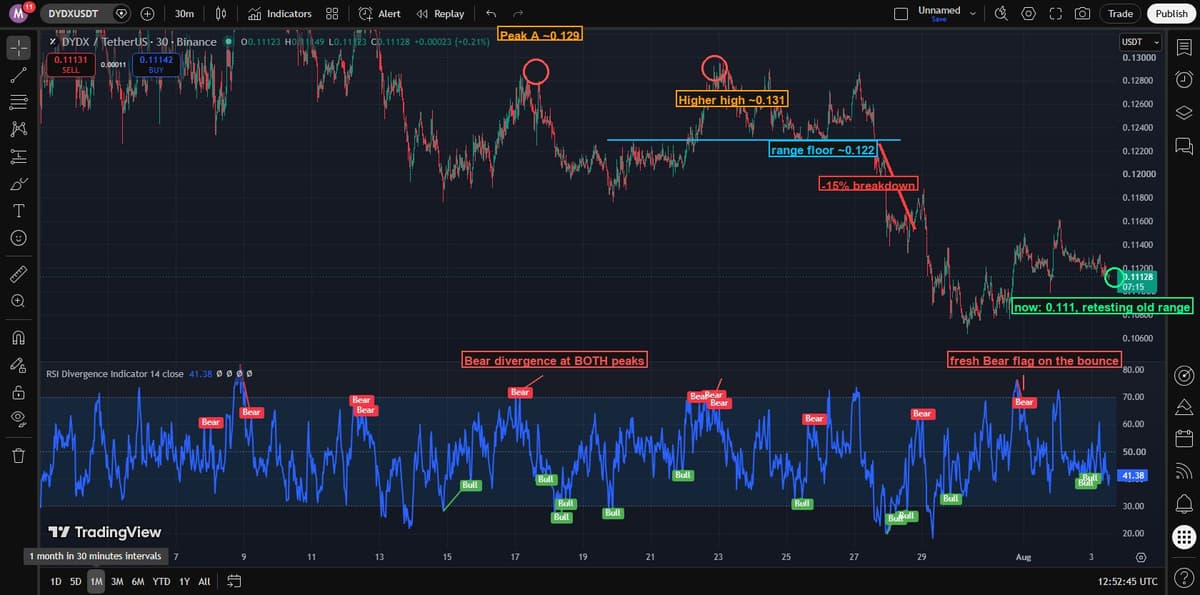Open the 30m interval dropdown
This screenshot has height=595, width=1200.
[x=184, y=14]
